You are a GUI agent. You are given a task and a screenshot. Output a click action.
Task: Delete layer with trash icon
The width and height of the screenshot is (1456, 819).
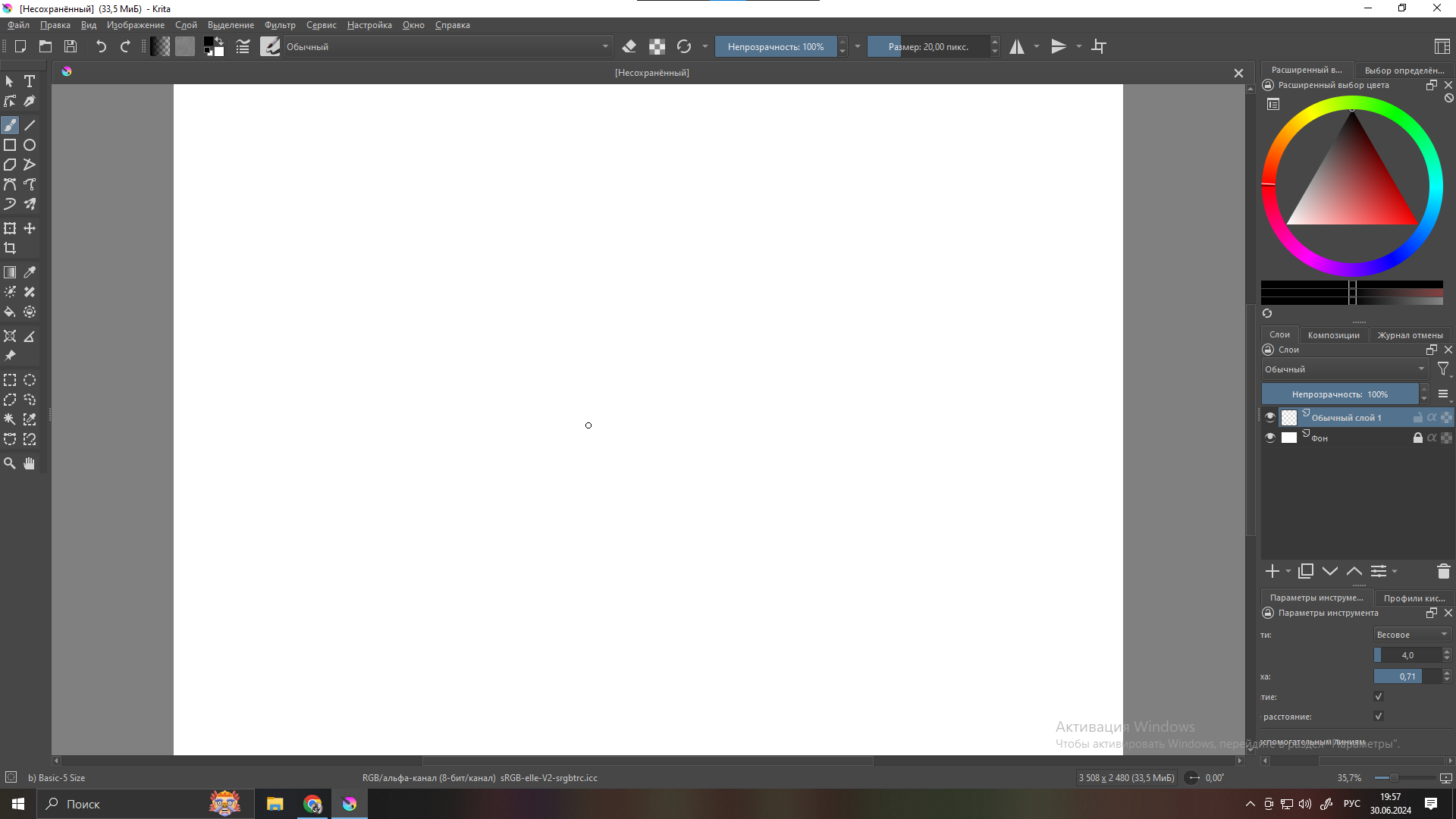(x=1443, y=572)
